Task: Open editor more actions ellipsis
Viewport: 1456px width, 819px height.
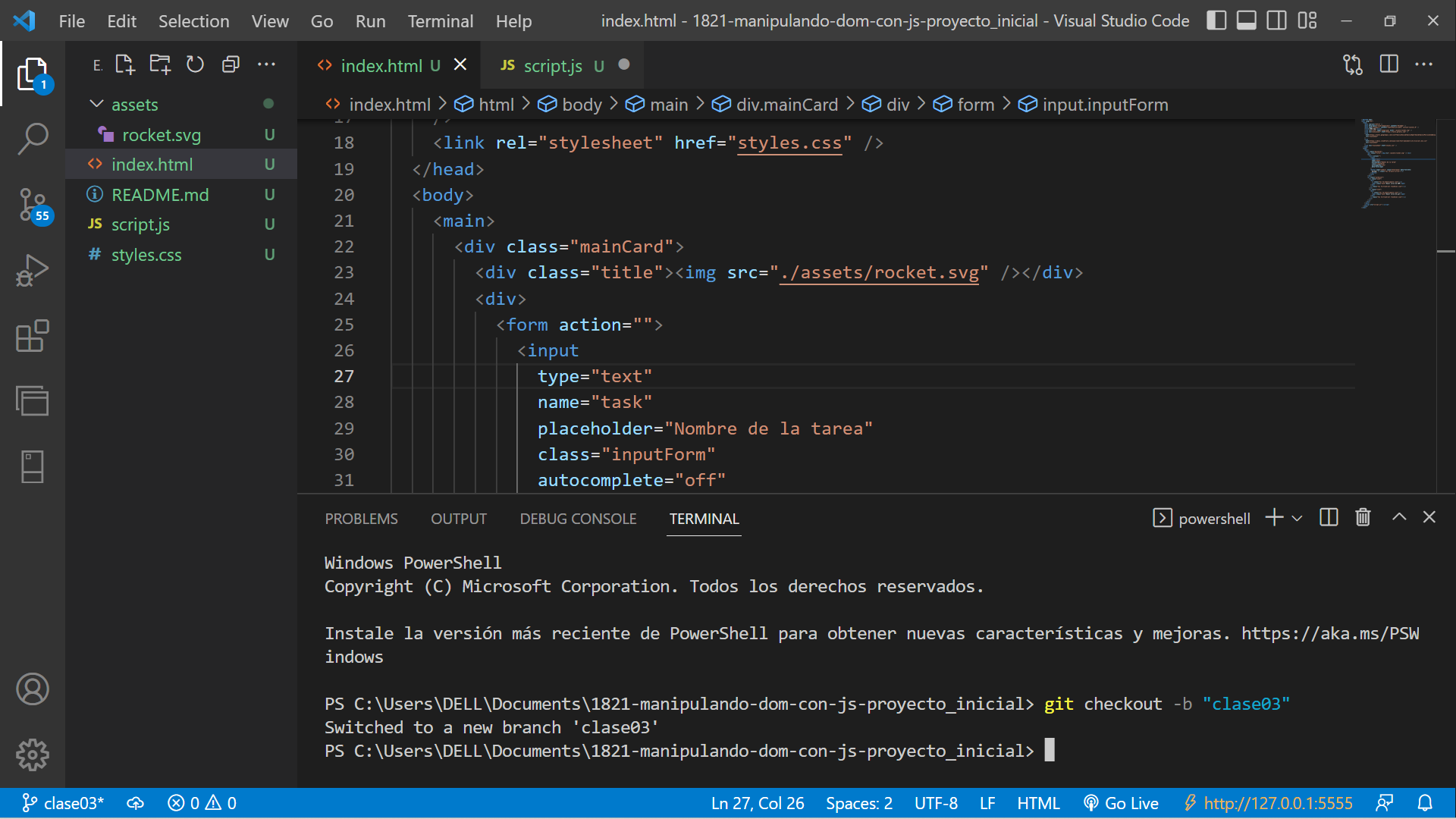Action: (1424, 64)
